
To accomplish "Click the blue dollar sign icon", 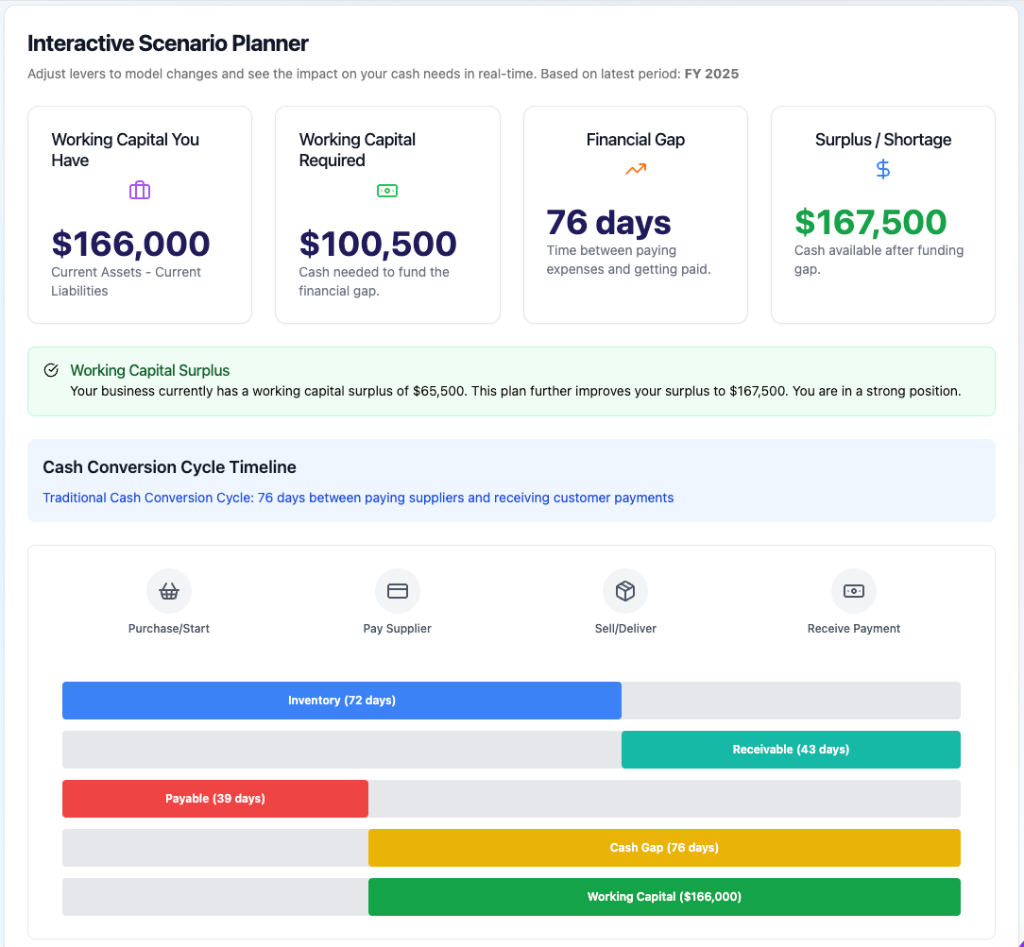I will pos(883,169).
